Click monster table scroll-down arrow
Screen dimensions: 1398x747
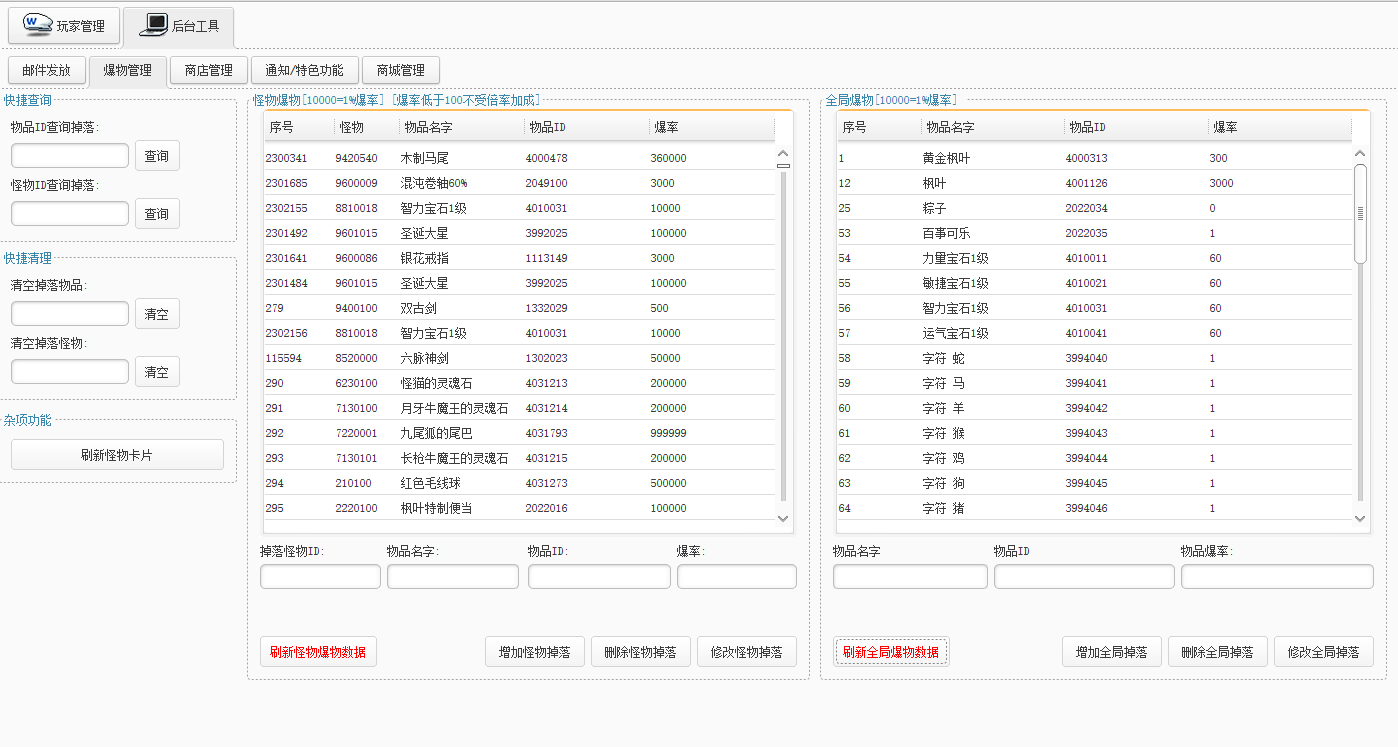pos(783,518)
